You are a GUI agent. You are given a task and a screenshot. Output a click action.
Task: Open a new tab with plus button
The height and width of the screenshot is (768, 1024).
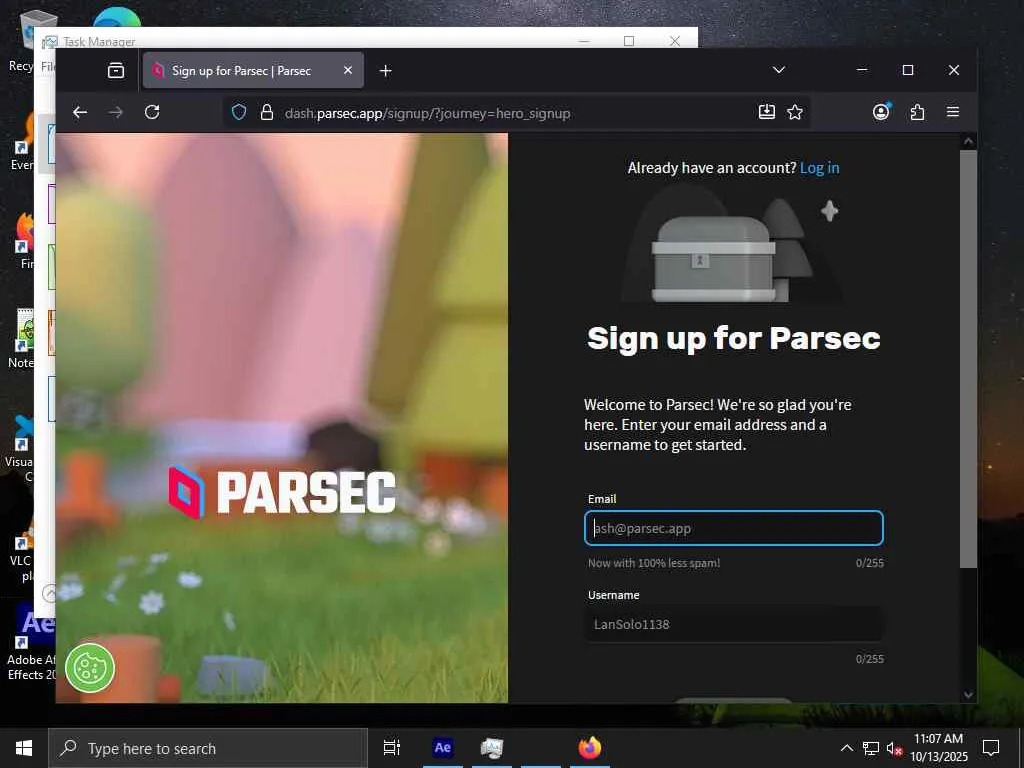pos(385,71)
